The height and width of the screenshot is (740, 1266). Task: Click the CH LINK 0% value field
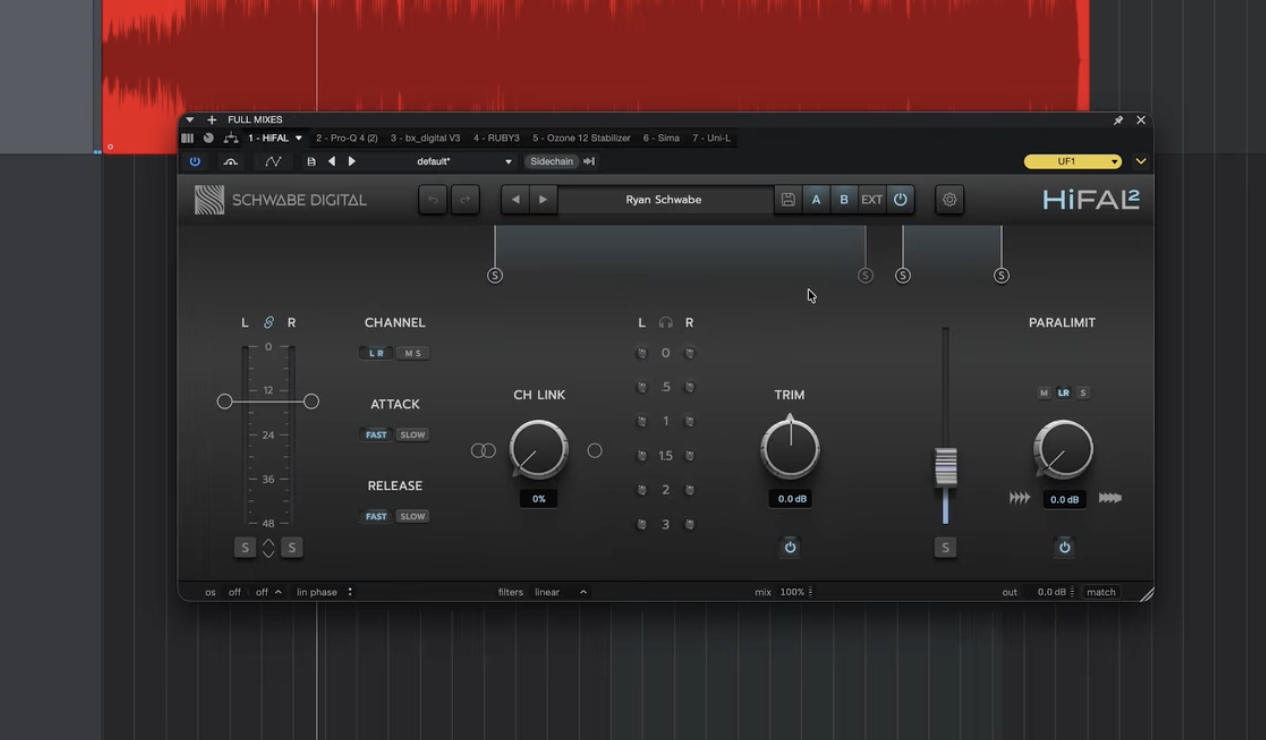539,499
